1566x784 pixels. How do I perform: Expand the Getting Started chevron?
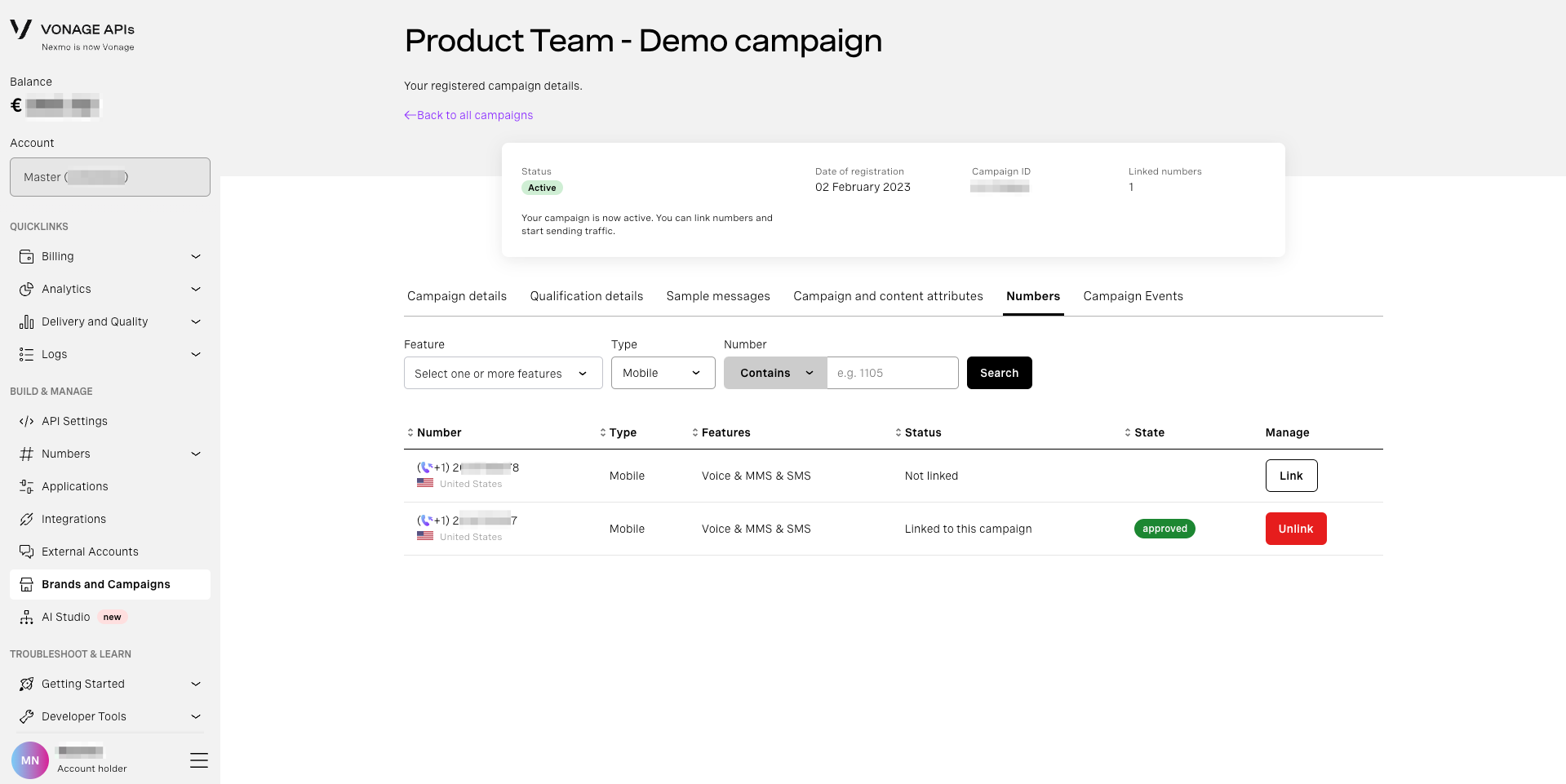tap(196, 684)
